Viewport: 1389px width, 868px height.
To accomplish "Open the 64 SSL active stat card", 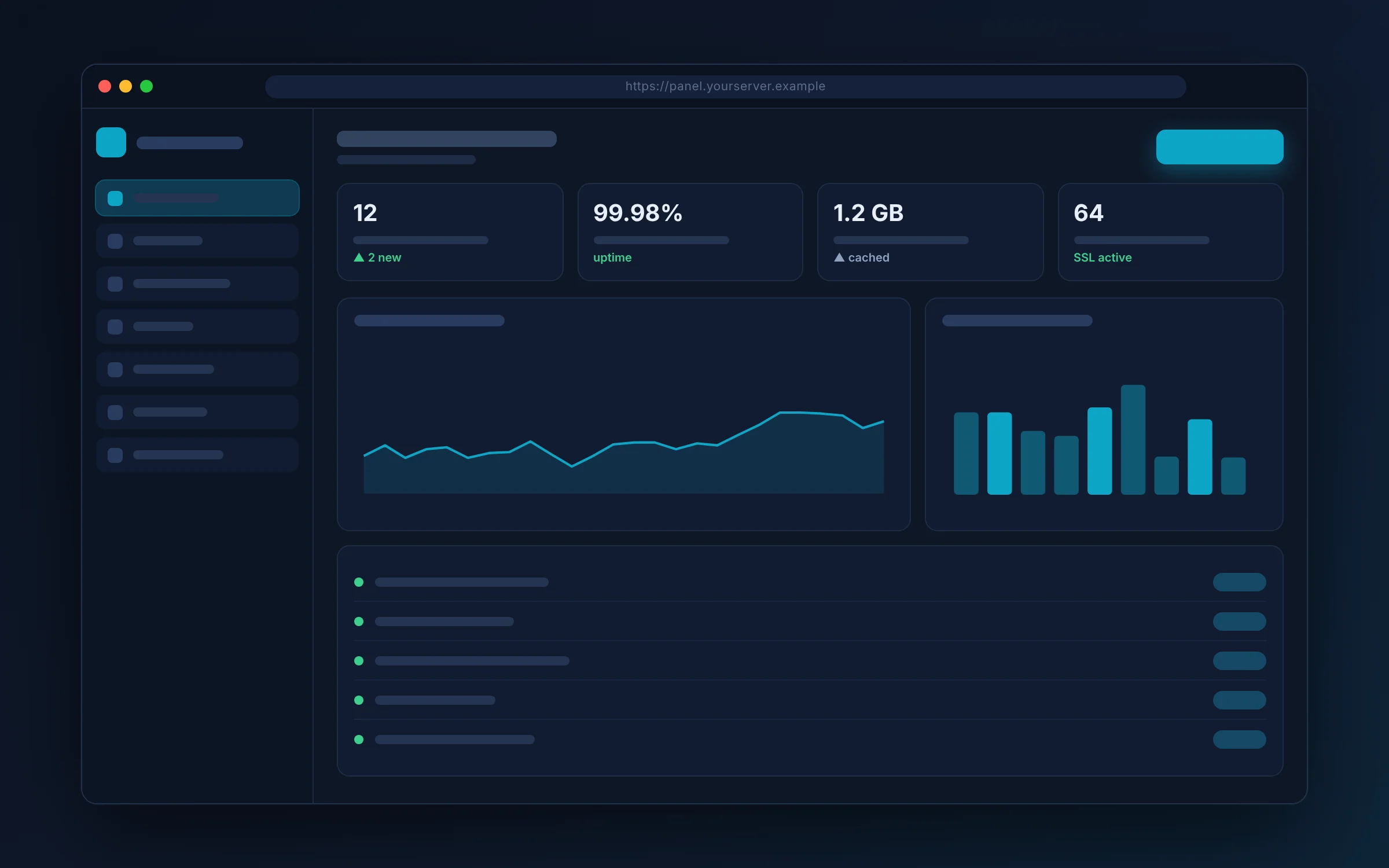I will point(1170,232).
